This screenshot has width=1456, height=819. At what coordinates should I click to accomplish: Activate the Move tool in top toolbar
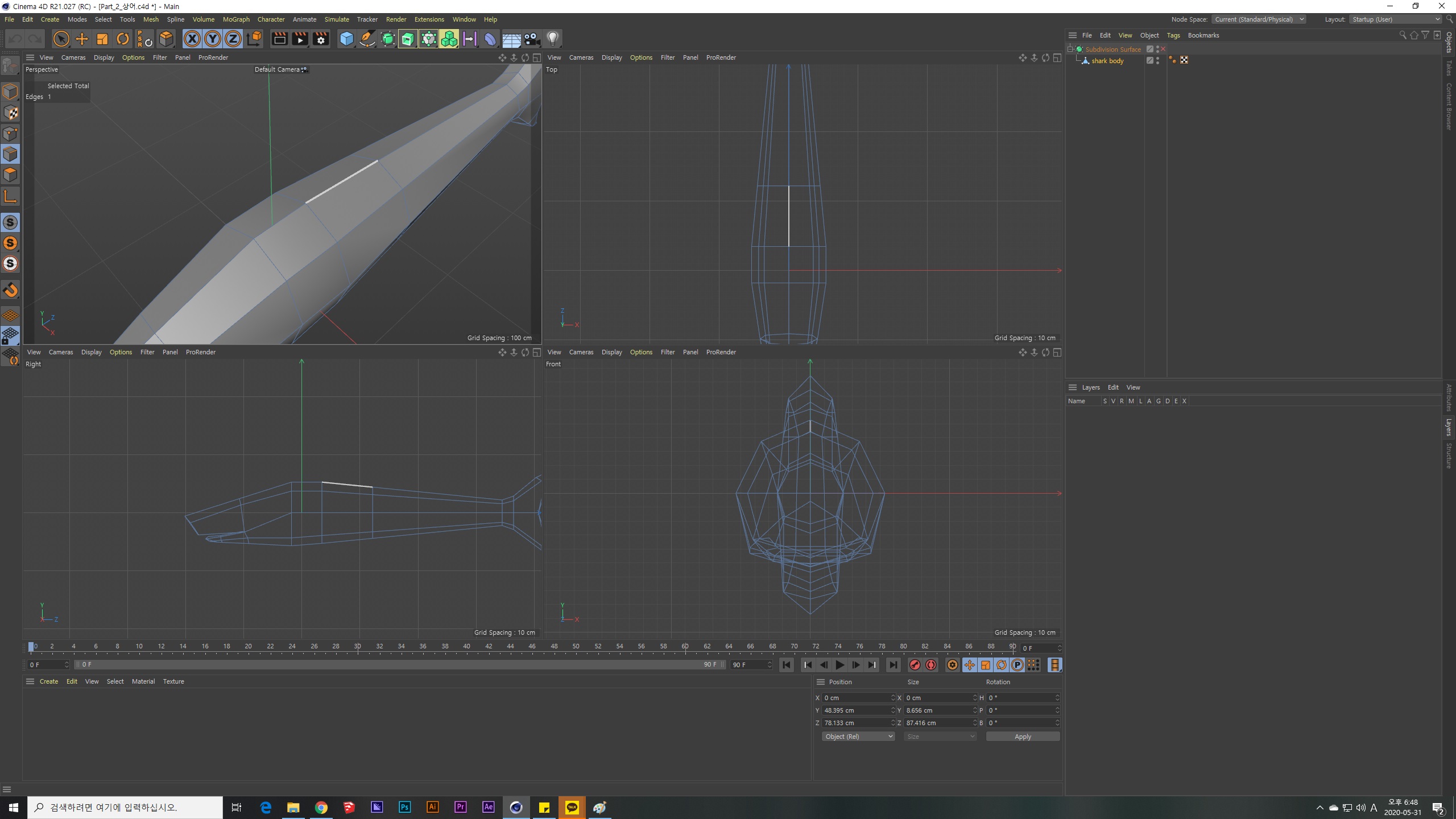[x=82, y=39]
